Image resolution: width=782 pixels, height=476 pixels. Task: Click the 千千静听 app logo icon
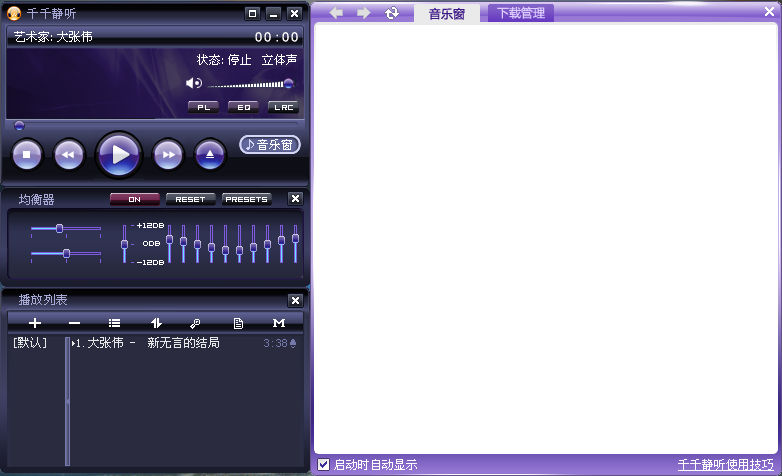[13, 13]
